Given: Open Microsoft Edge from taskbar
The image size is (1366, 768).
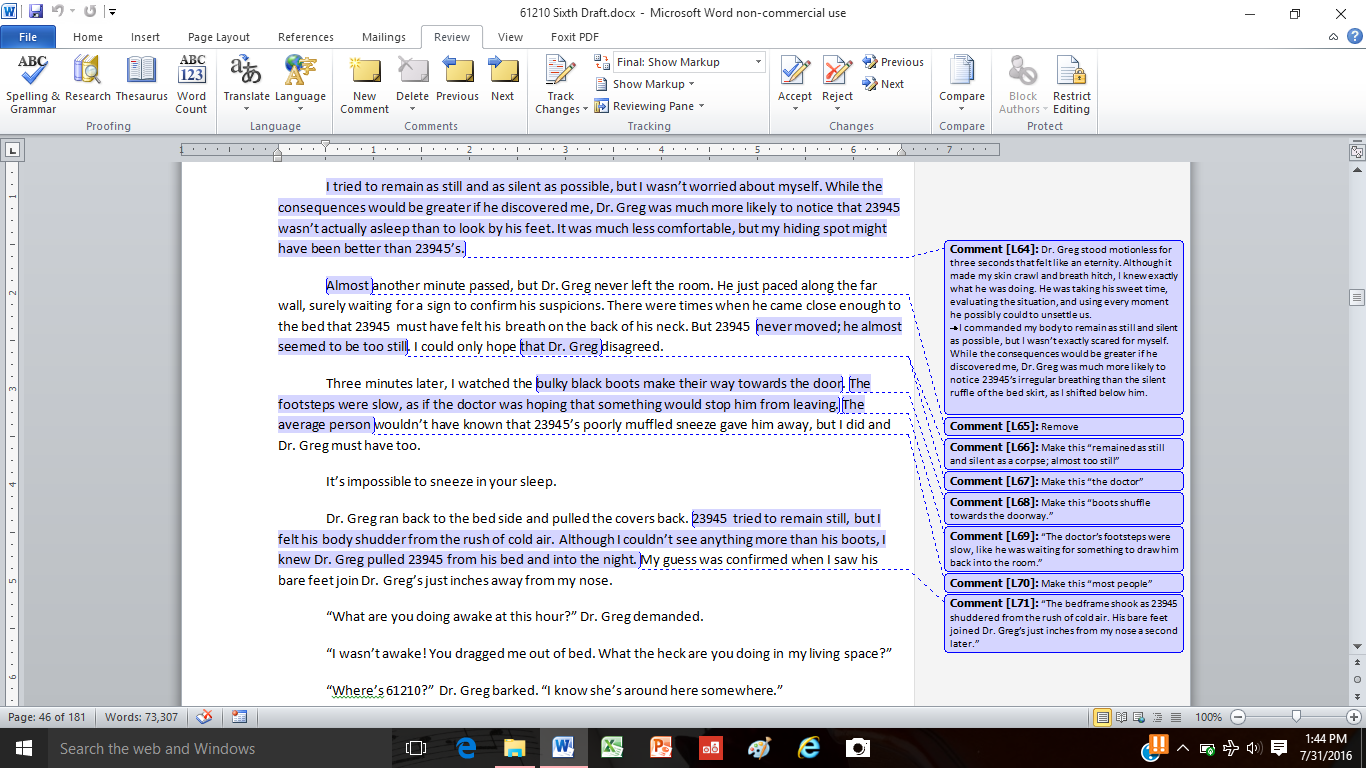Looking at the screenshot, I should click(x=466, y=748).
